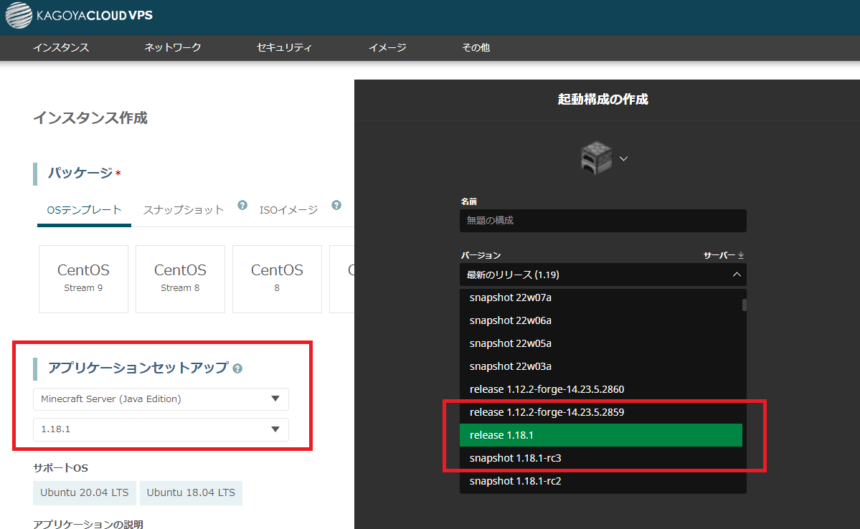Image resolution: width=860 pixels, height=529 pixels.
Task: Switch to the ISOイメージ tab
Action: [x=288, y=210]
